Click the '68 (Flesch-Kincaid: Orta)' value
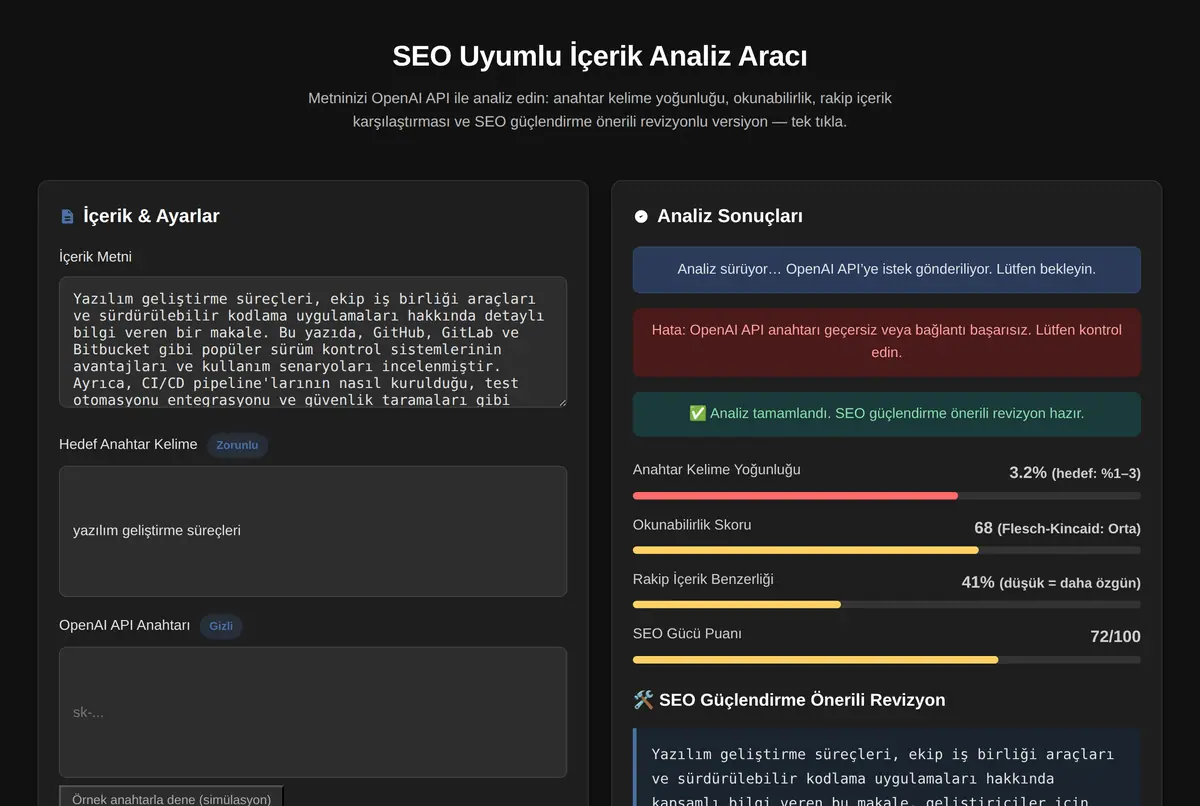This screenshot has height=806, width=1200. (x=1057, y=528)
